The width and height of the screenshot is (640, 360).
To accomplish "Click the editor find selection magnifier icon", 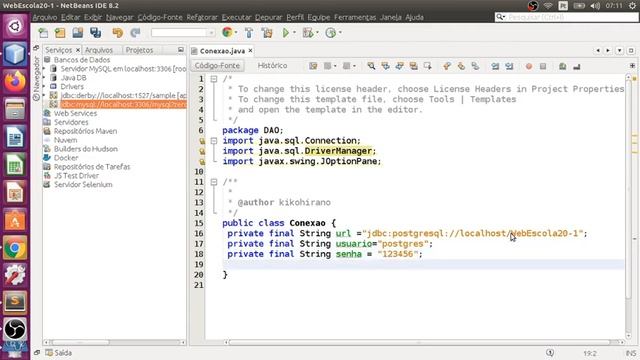I will point(371,66).
